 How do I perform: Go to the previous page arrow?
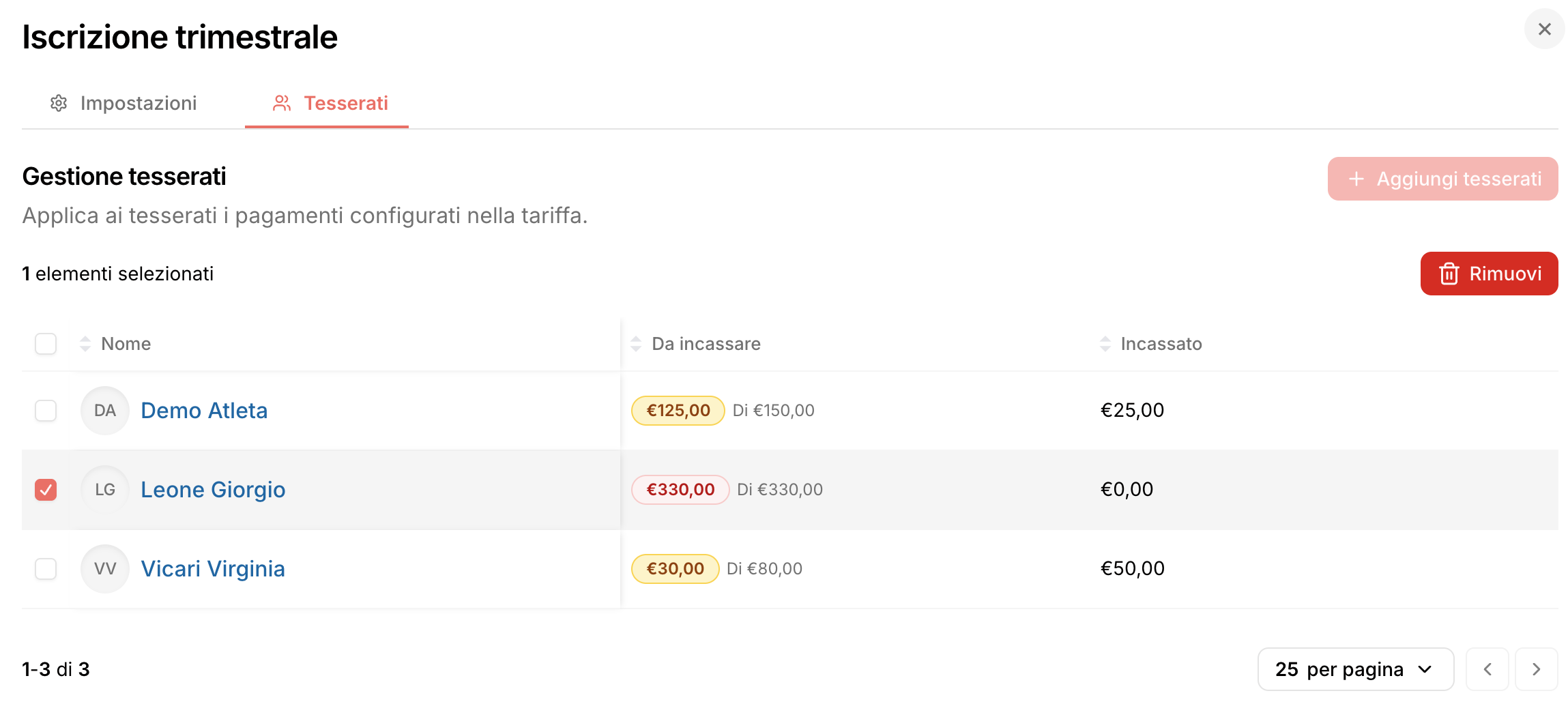point(1487,669)
